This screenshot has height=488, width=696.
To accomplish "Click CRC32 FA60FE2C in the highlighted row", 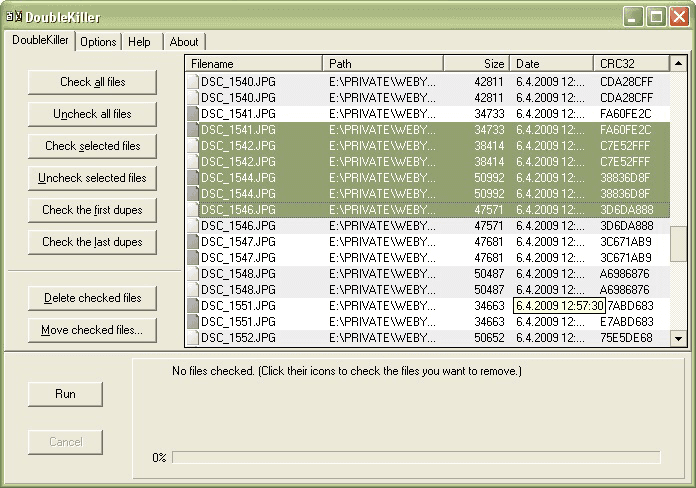I will pyautogui.click(x=625, y=130).
